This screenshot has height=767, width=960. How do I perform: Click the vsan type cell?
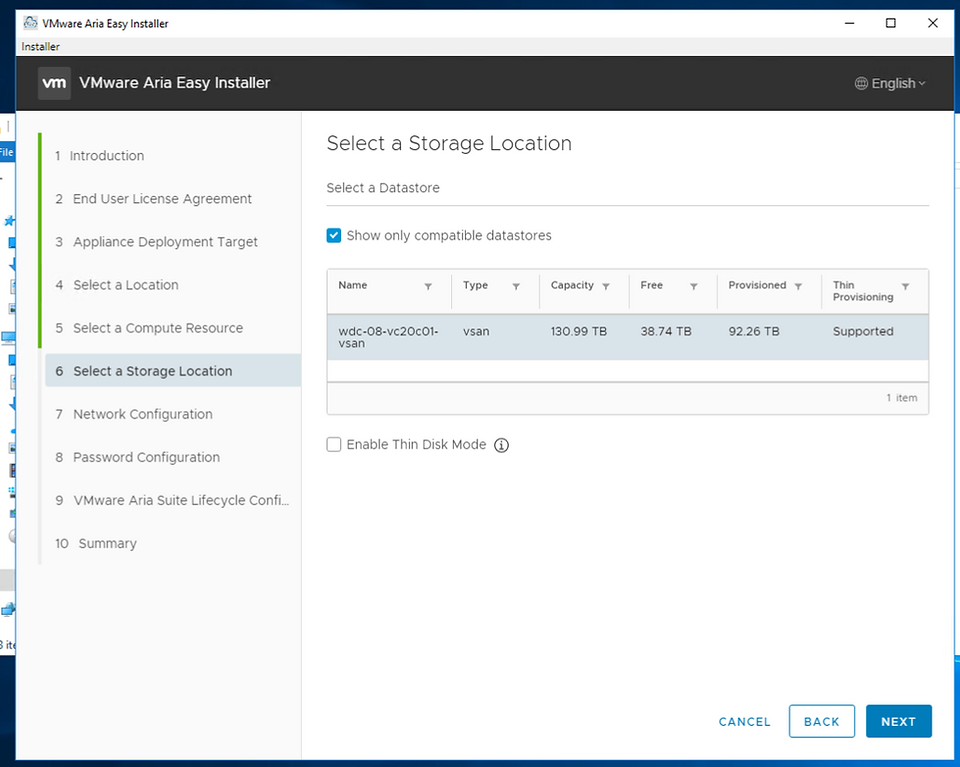coord(476,331)
